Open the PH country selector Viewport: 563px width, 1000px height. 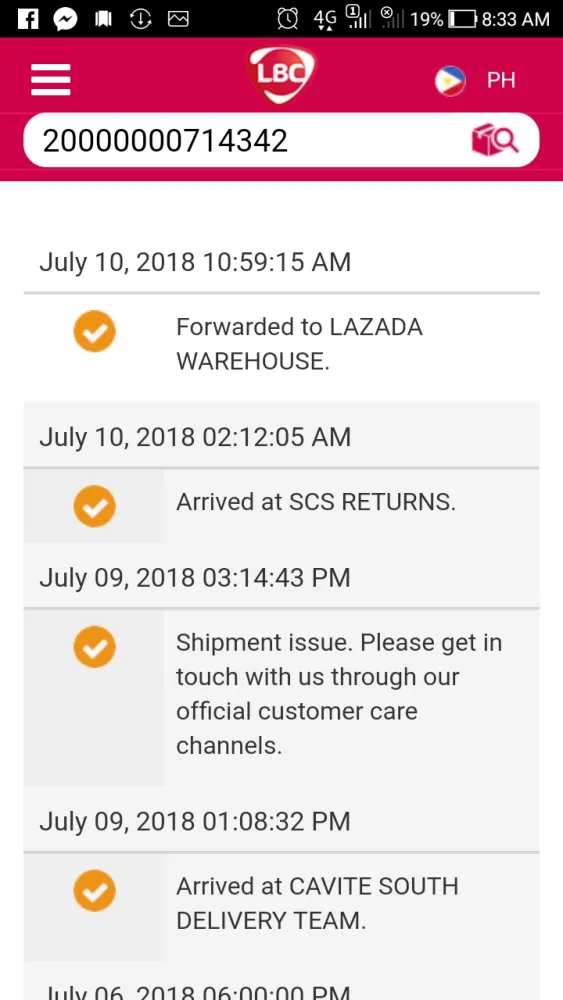click(501, 80)
